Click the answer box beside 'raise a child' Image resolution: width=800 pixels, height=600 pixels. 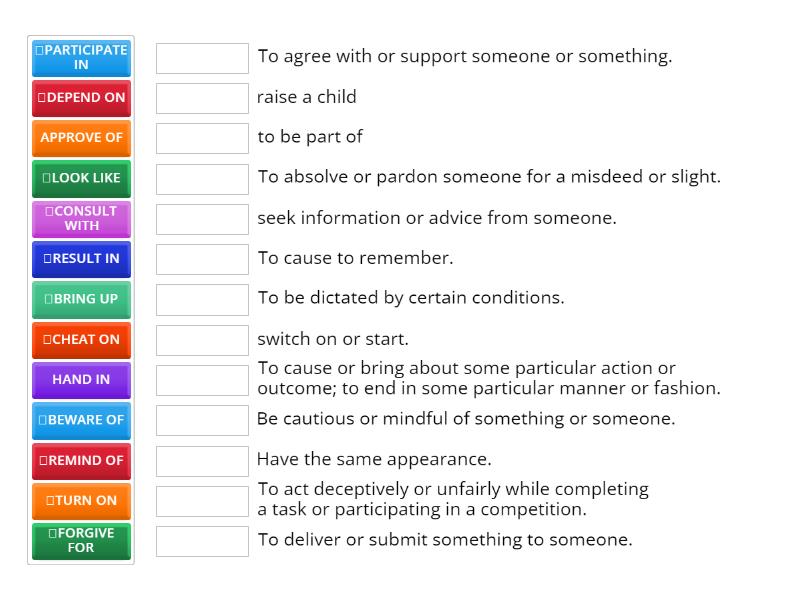click(x=202, y=97)
